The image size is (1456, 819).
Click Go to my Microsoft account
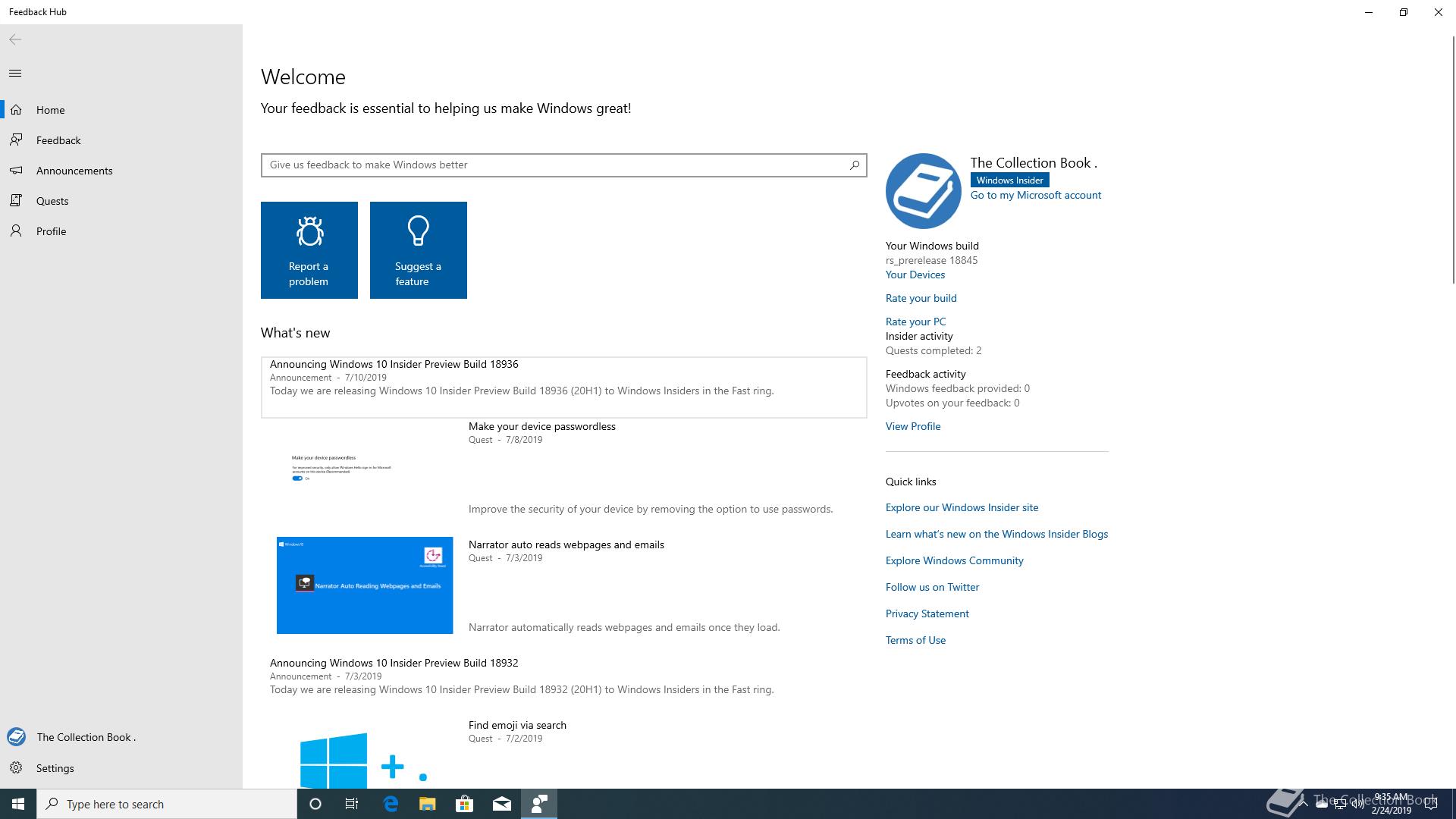(x=1035, y=195)
